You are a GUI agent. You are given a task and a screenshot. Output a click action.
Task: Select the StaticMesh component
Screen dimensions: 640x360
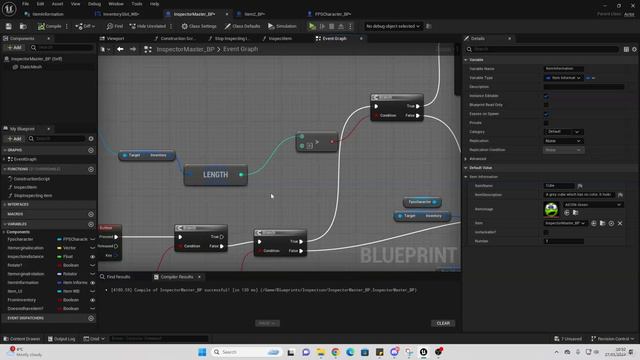tap(31, 67)
